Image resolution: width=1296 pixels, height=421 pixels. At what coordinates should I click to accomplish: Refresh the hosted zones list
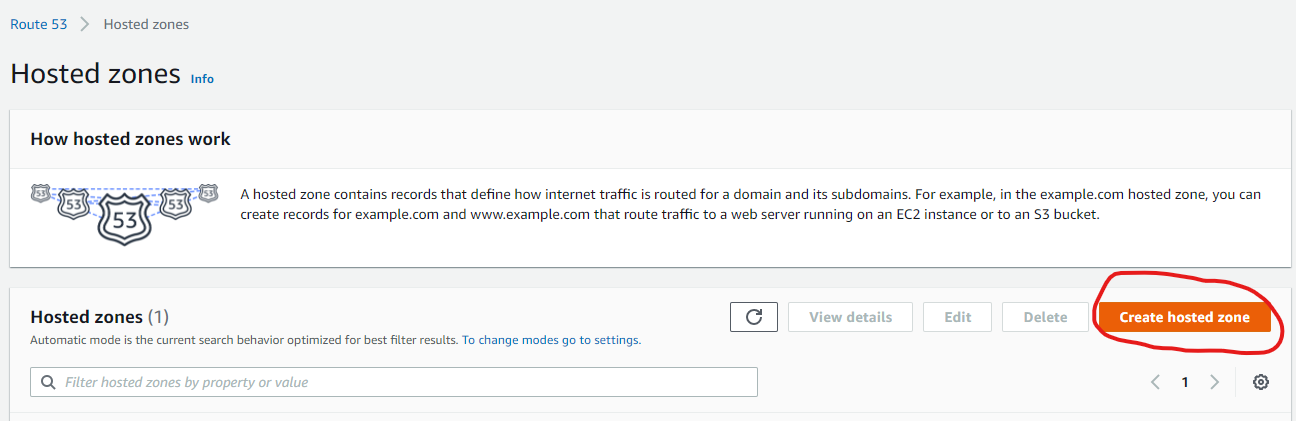755,317
